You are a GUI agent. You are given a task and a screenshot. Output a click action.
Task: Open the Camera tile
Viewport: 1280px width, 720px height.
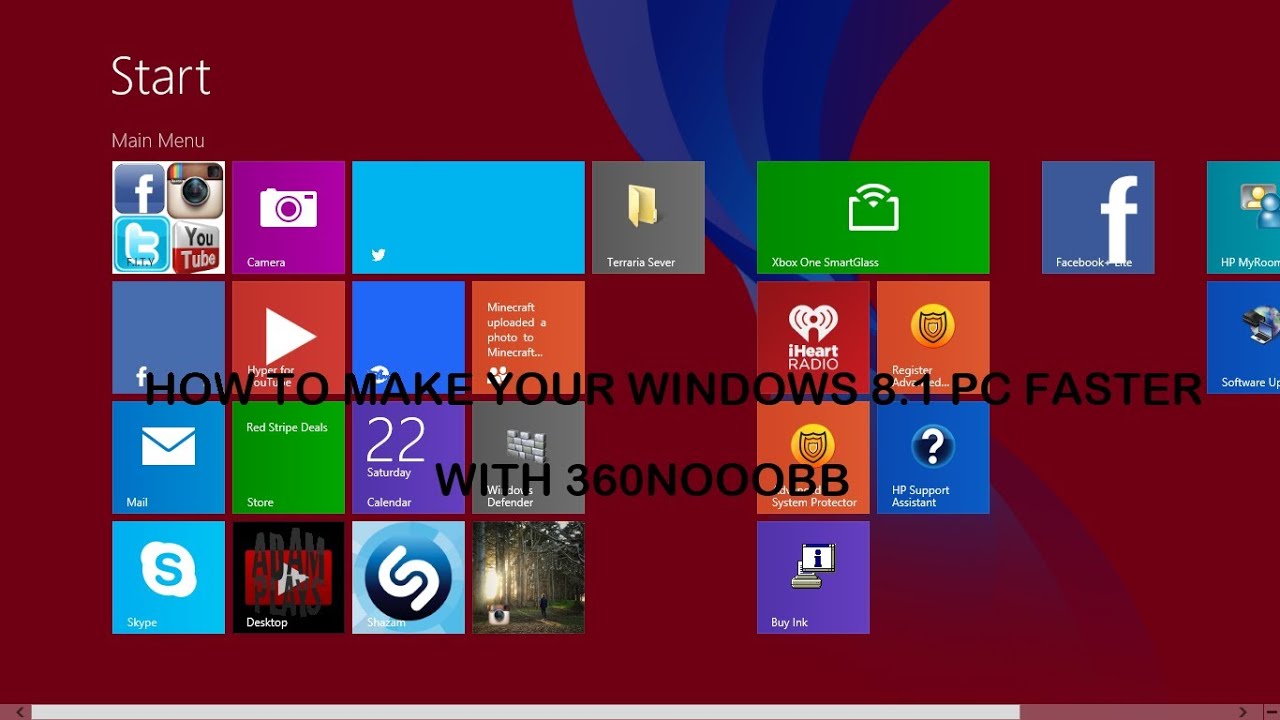(288, 217)
